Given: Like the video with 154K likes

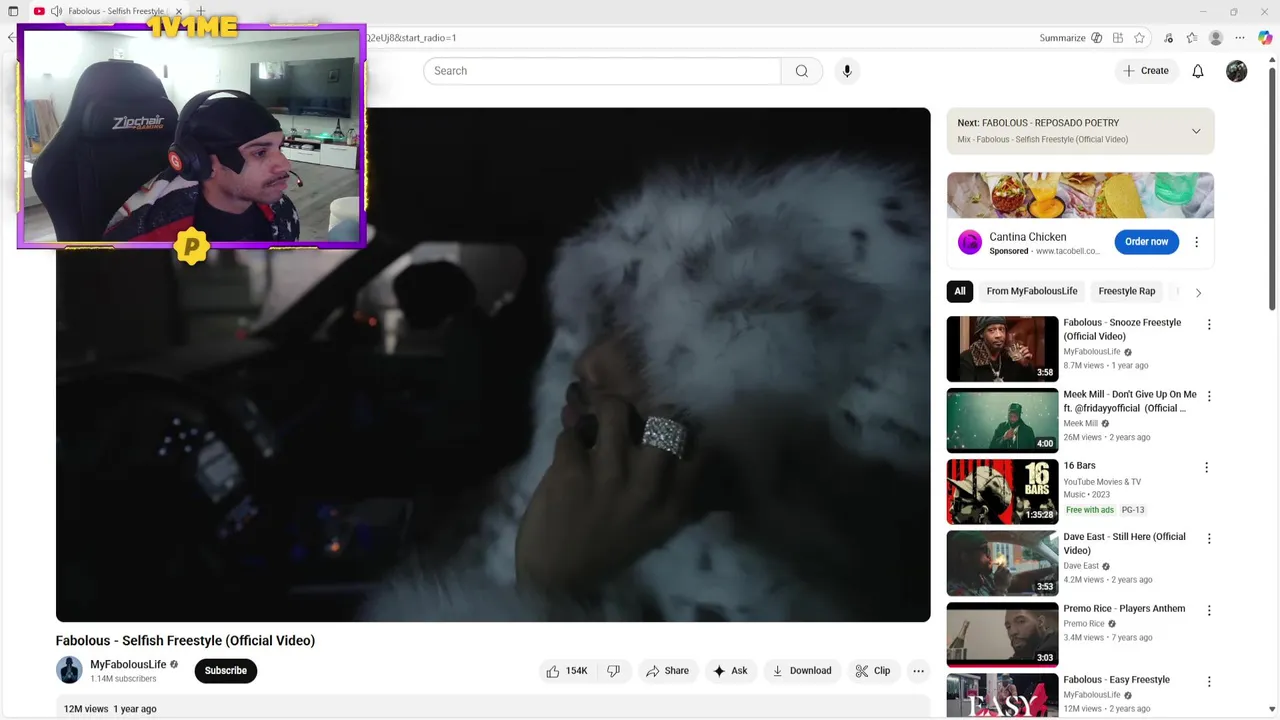Looking at the screenshot, I should tap(567, 671).
